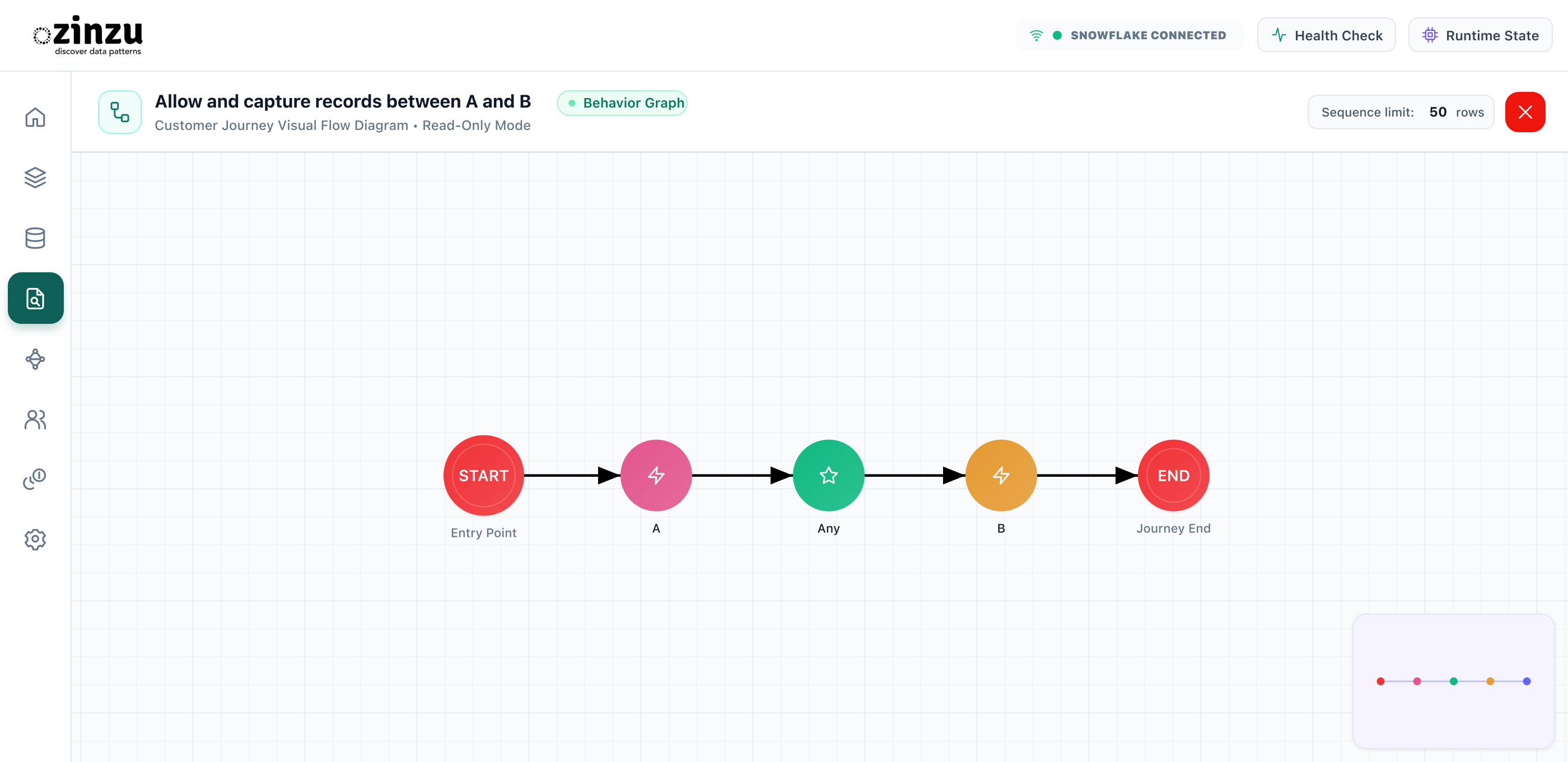Select the START entry point node
Viewport: 1568px width, 762px height.
(x=483, y=475)
